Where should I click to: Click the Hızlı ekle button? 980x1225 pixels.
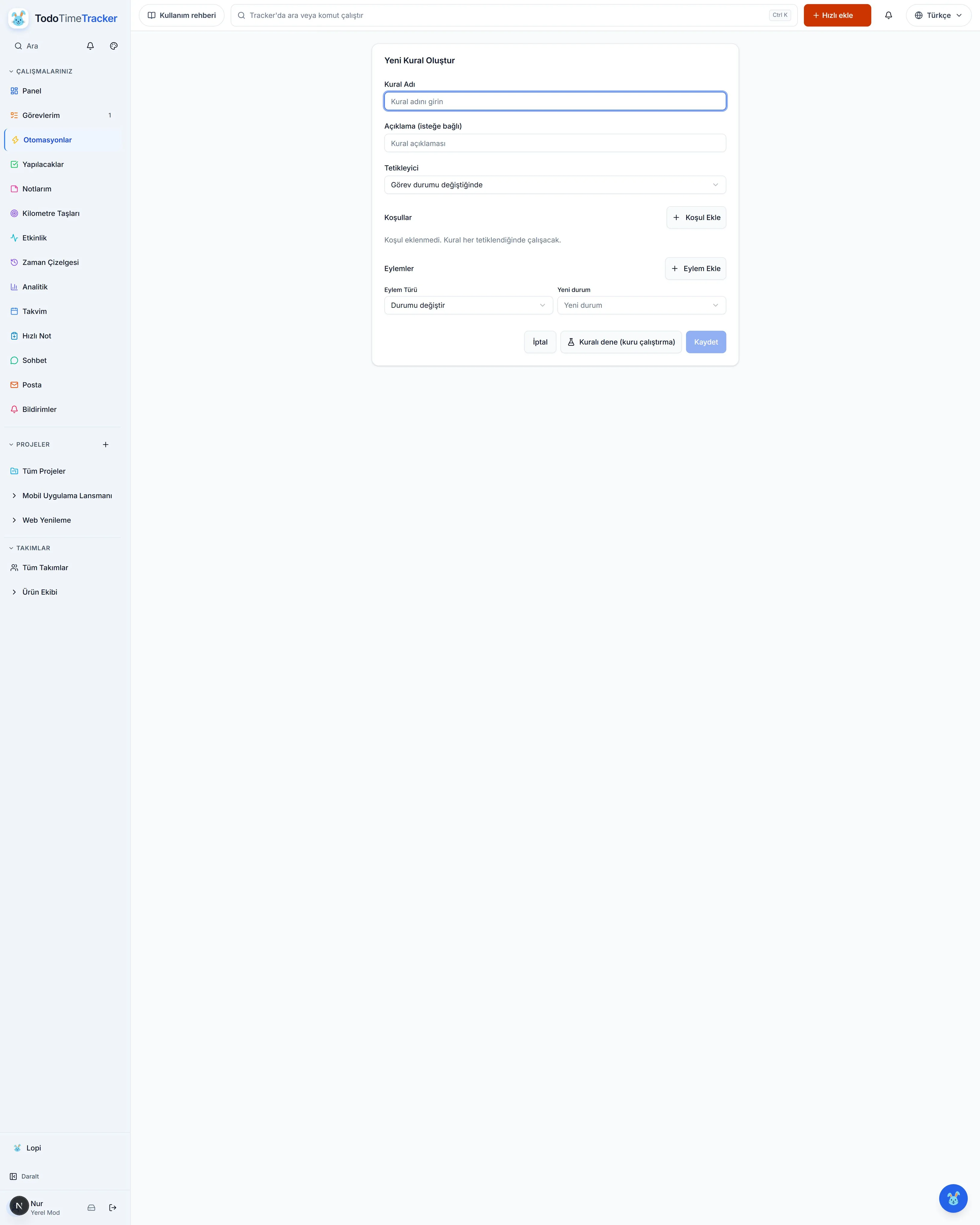click(x=837, y=15)
